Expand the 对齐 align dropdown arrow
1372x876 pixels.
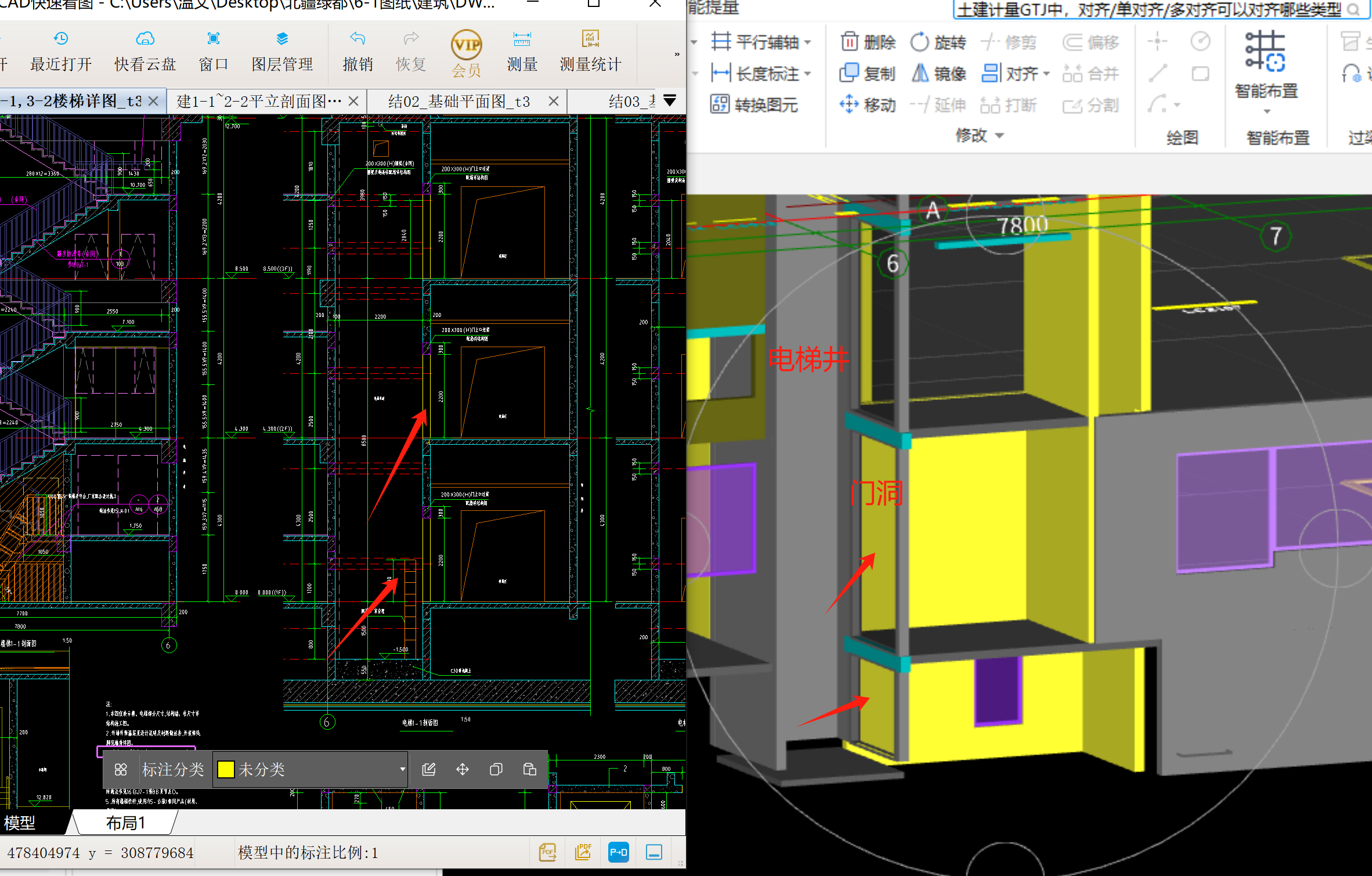tap(1047, 74)
